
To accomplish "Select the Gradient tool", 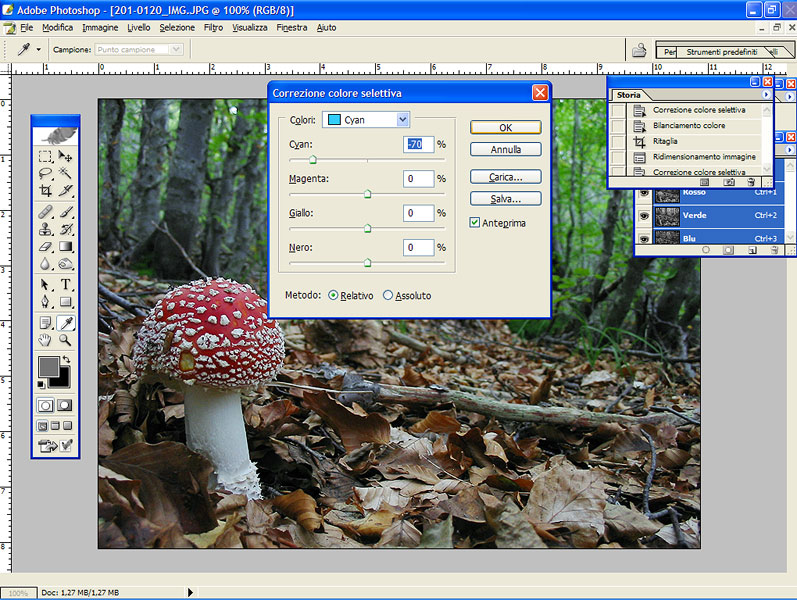I will [66, 246].
